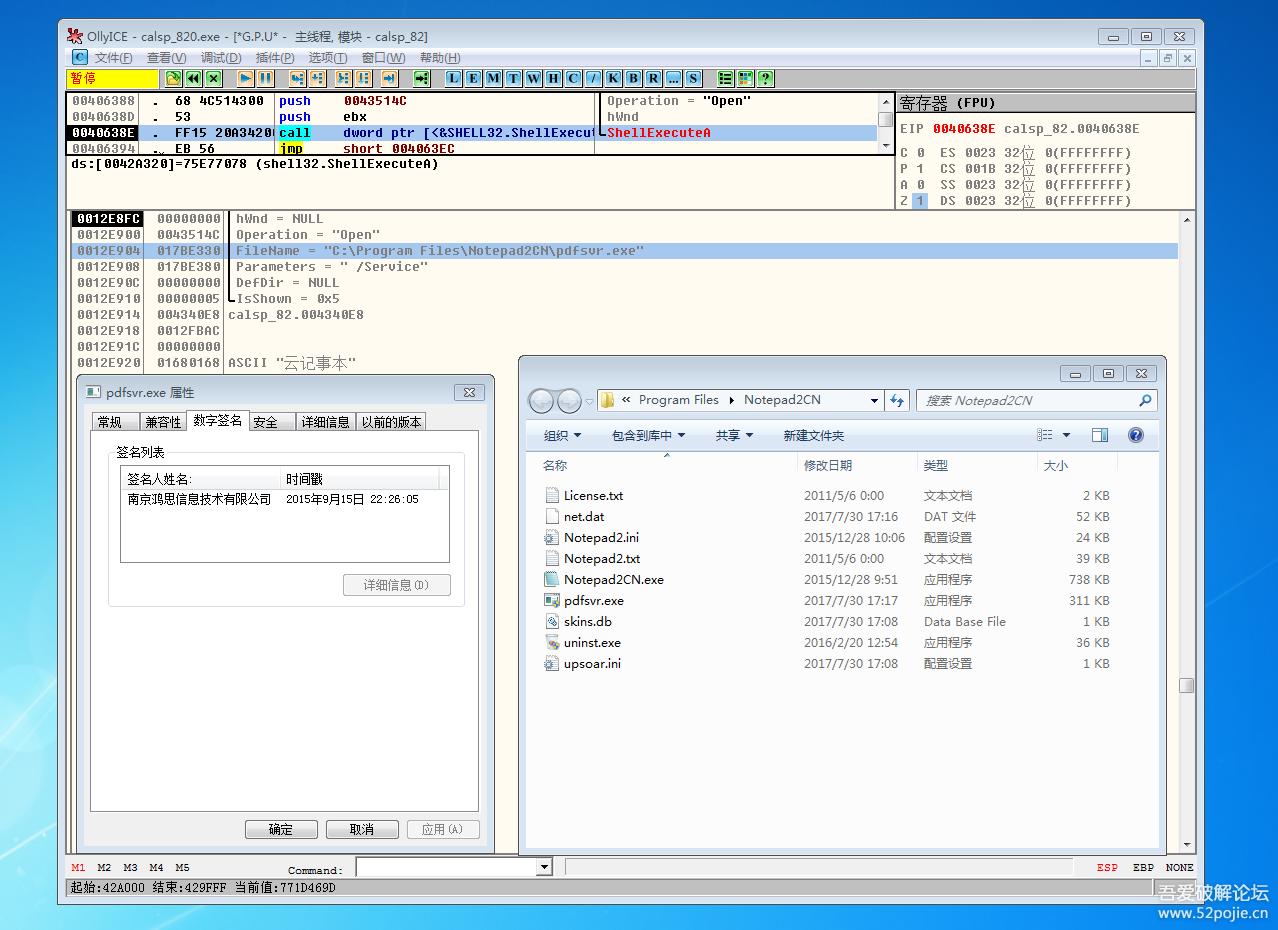This screenshot has height=930, width=1278.
Task: Show the Breakpoints window (B icon)
Action: point(633,78)
